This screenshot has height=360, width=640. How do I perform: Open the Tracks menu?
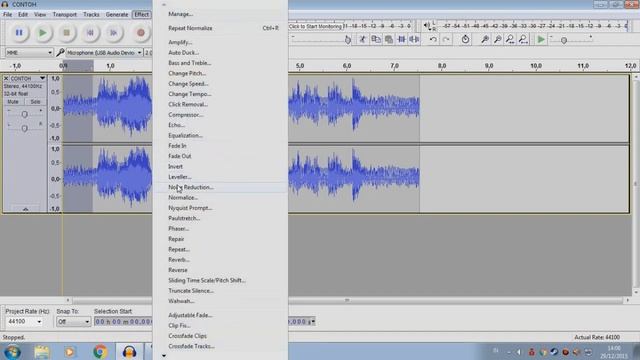91,14
